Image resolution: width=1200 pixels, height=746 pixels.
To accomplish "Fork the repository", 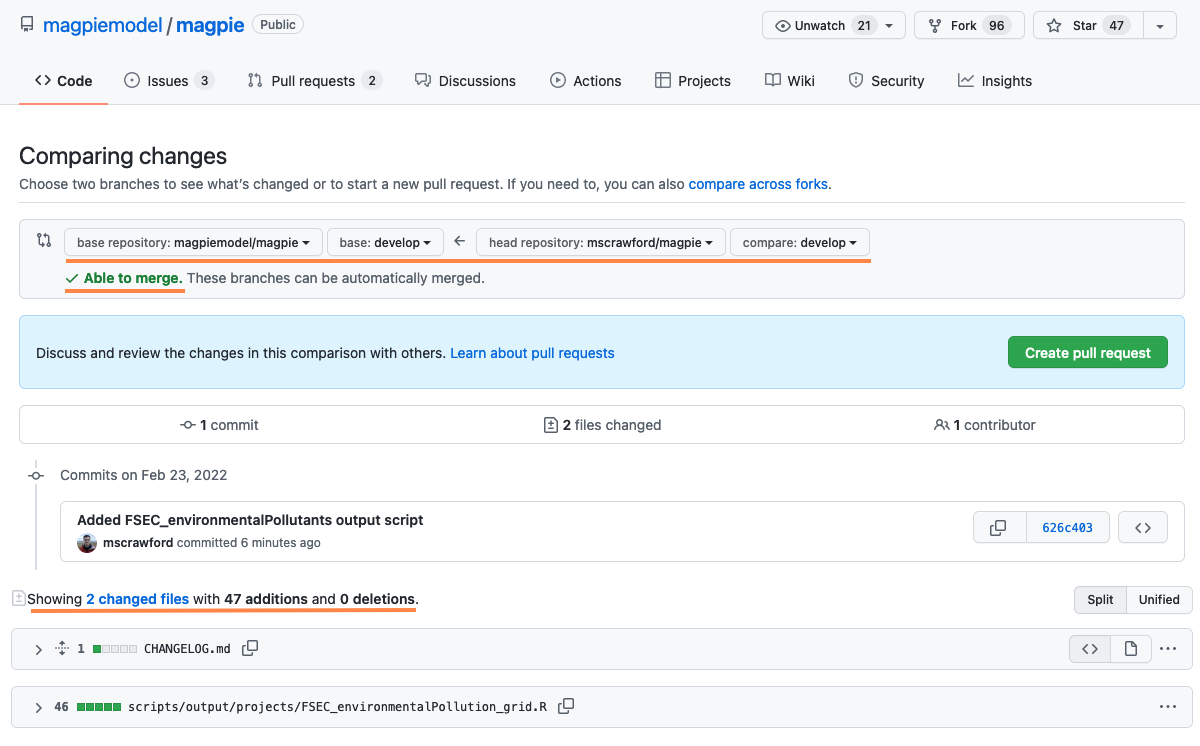I will (969, 26).
